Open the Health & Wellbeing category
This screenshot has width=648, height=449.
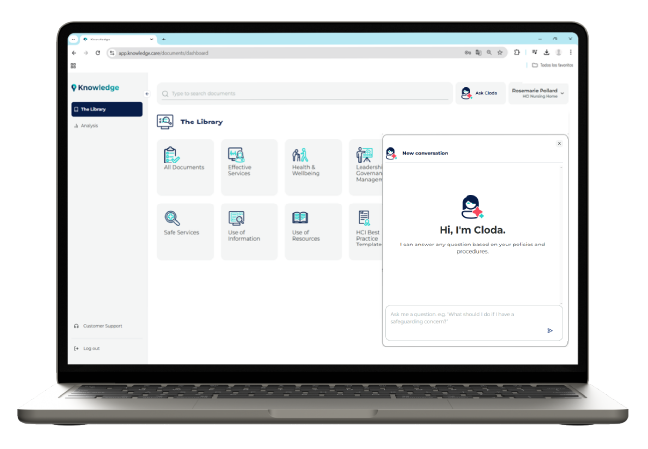(x=312, y=166)
